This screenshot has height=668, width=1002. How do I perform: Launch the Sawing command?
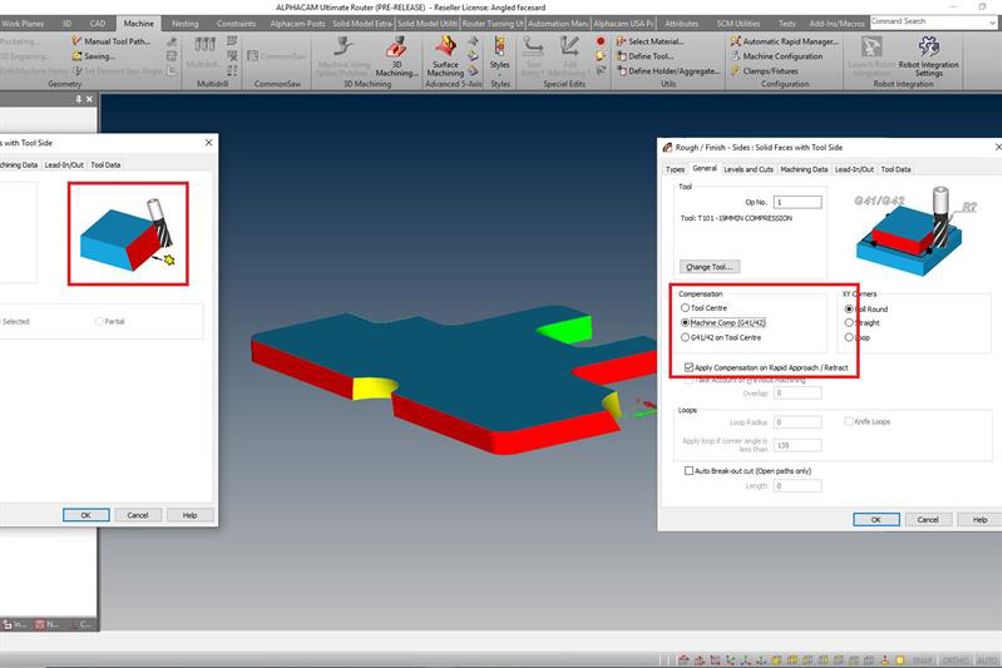pos(93,56)
